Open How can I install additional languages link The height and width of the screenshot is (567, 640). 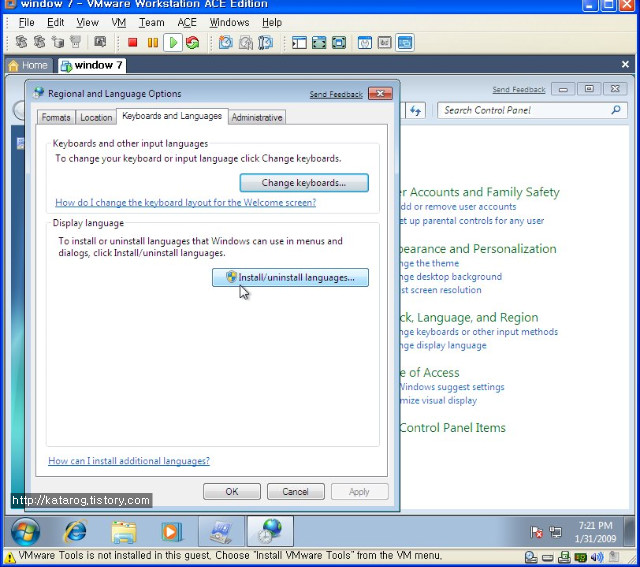click(x=129, y=461)
